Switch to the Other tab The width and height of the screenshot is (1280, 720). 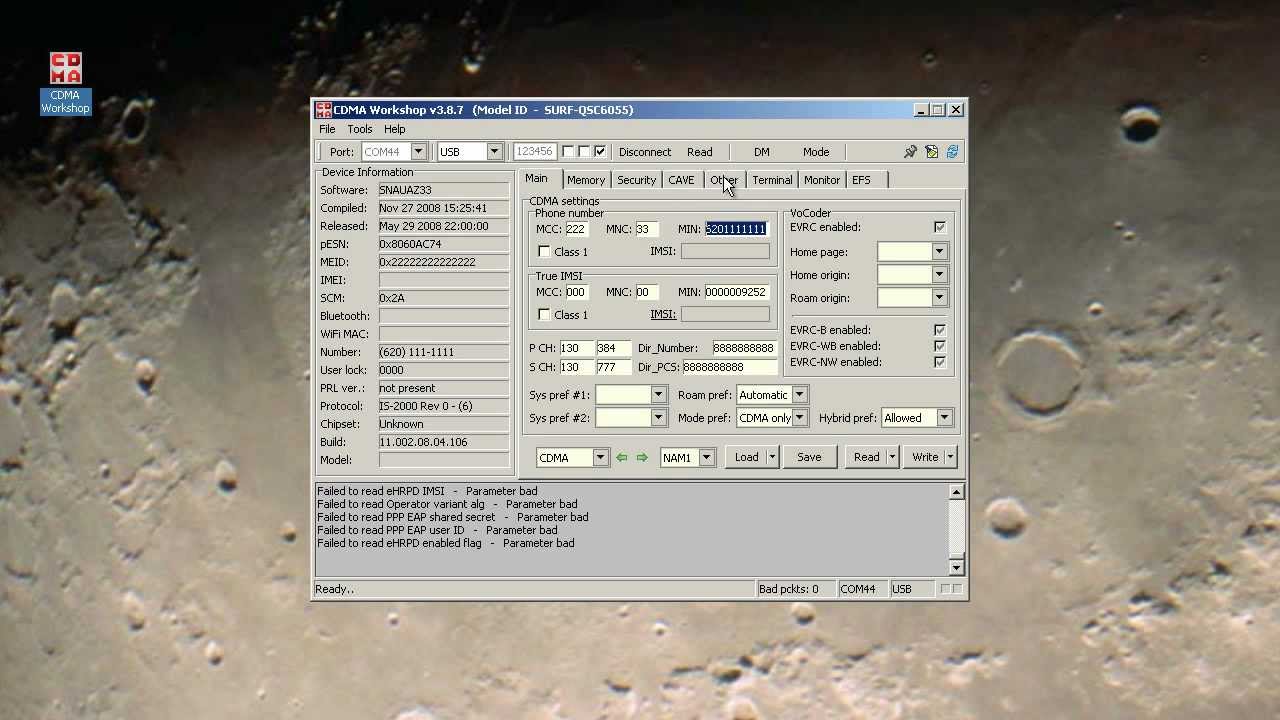click(x=724, y=180)
